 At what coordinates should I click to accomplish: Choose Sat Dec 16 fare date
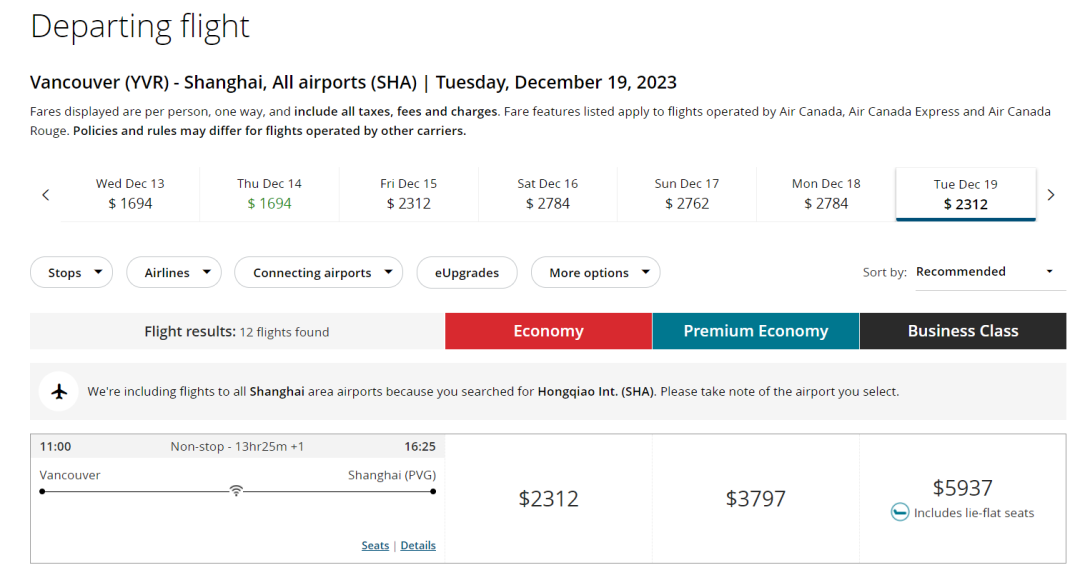point(547,194)
